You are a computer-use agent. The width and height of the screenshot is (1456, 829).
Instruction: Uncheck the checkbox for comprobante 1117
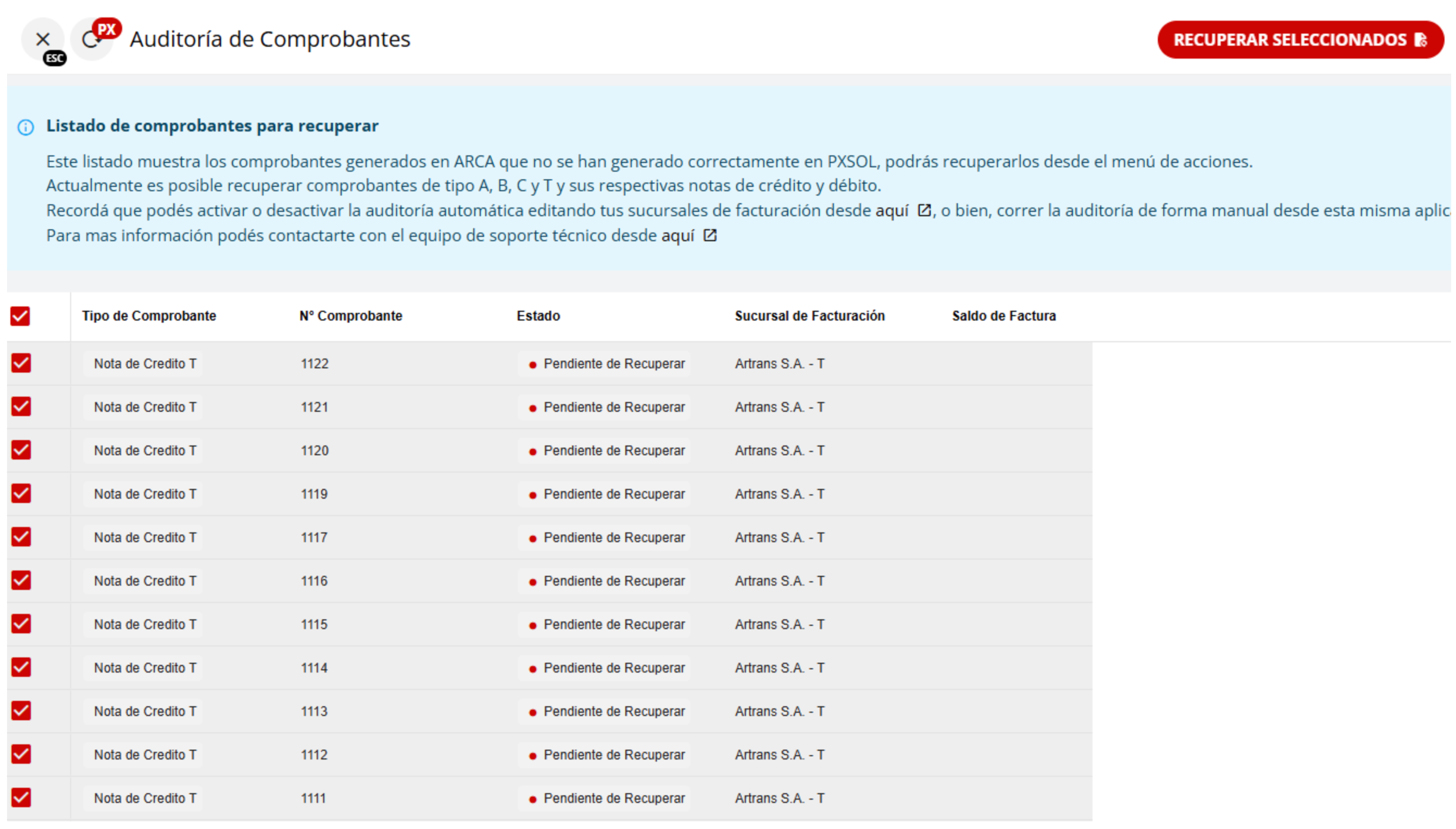(x=21, y=537)
